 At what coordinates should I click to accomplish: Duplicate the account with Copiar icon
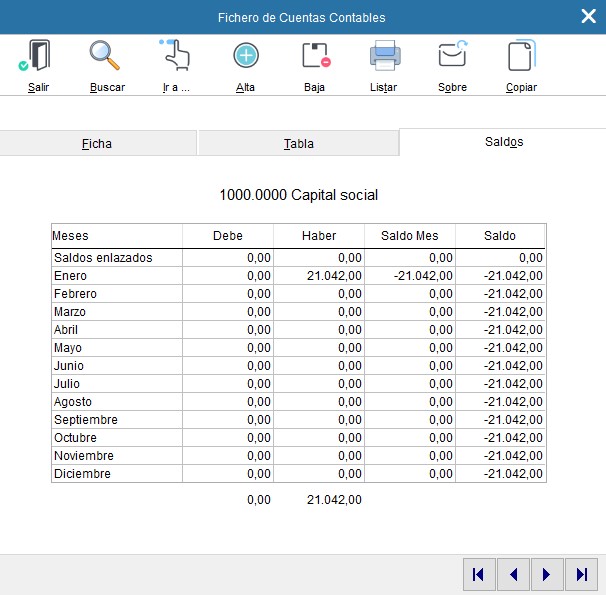click(522, 57)
